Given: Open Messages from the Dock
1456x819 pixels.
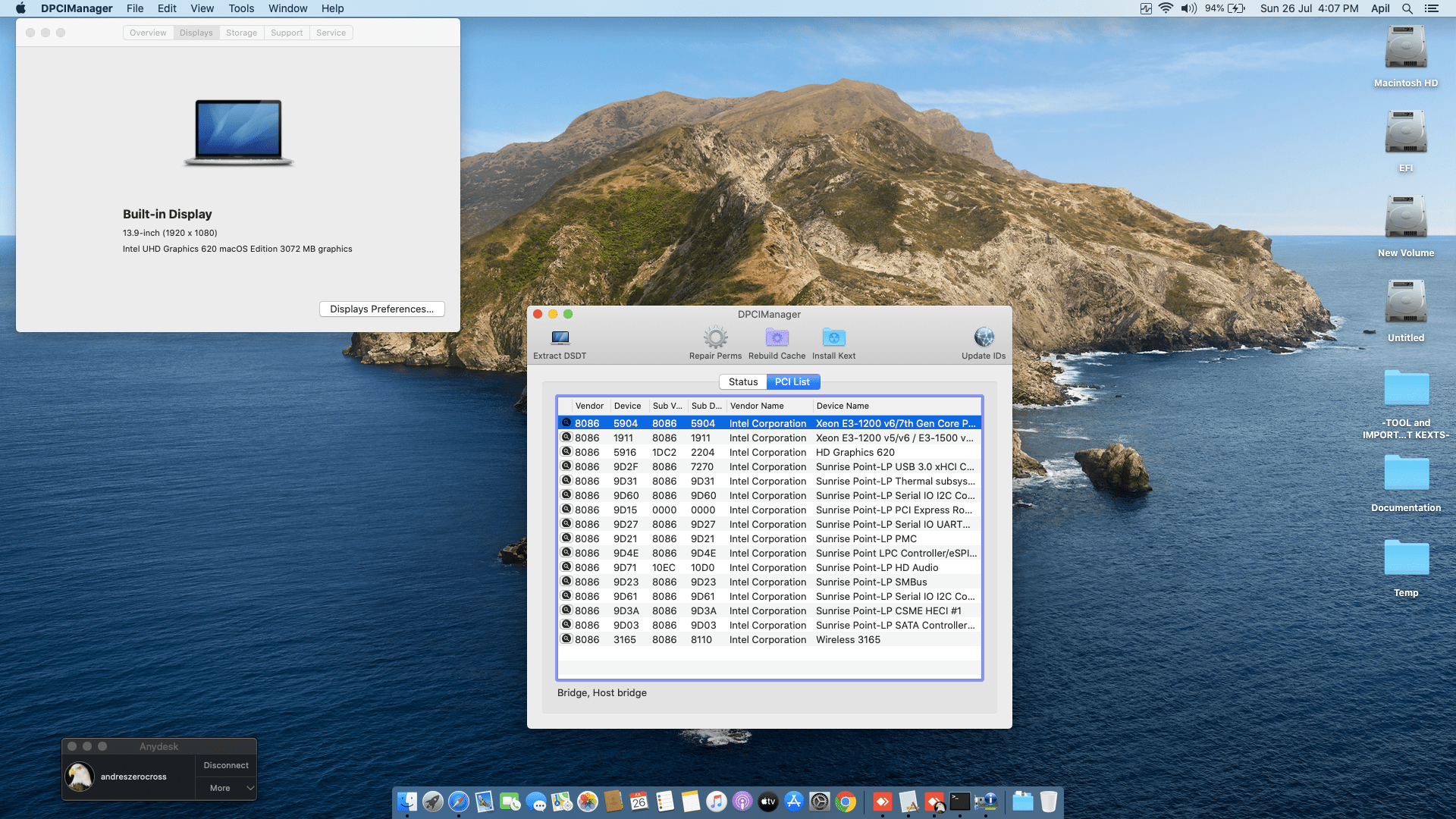Looking at the screenshot, I should click(536, 802).
